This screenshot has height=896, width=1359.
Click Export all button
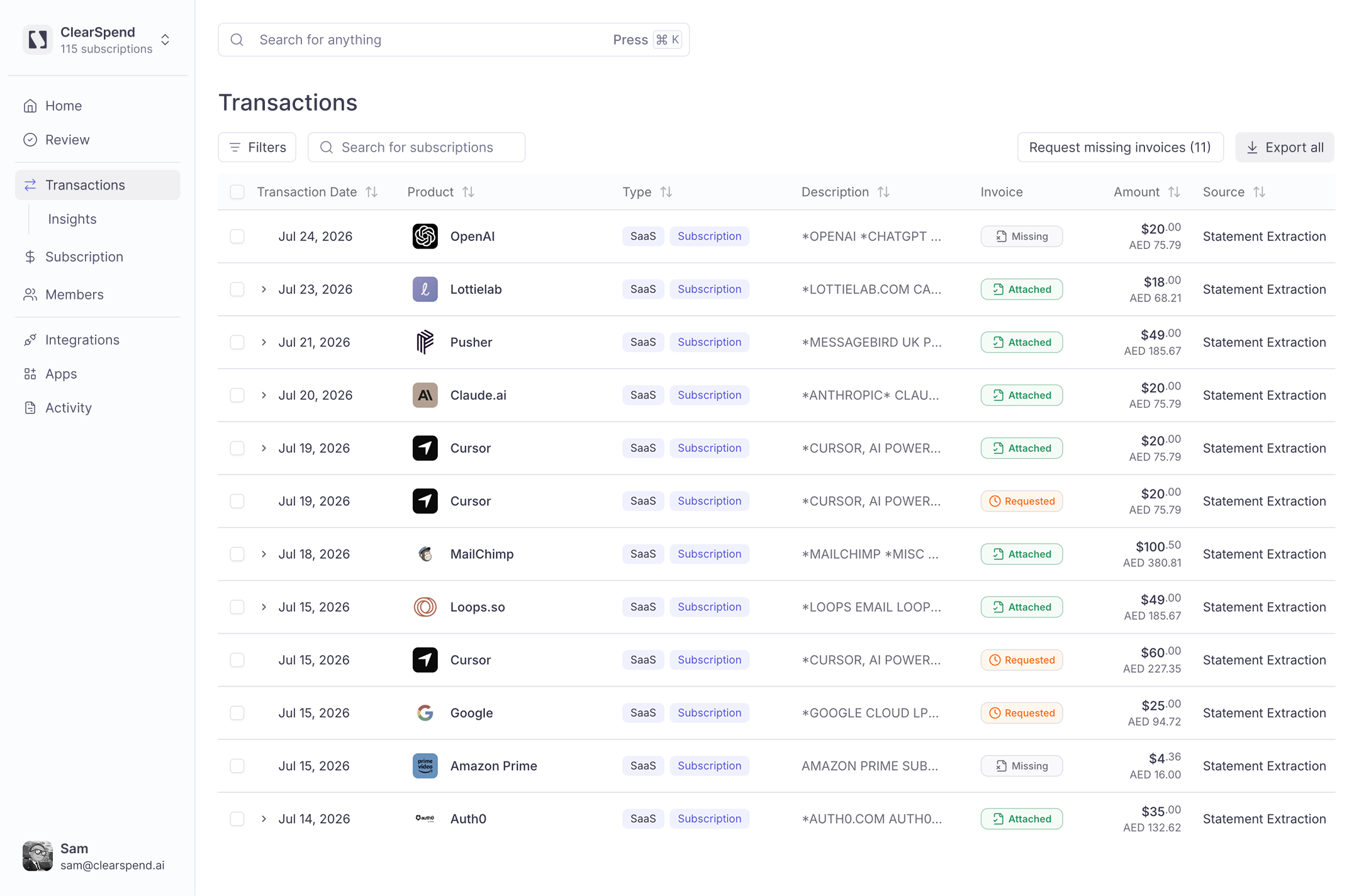1285,147
